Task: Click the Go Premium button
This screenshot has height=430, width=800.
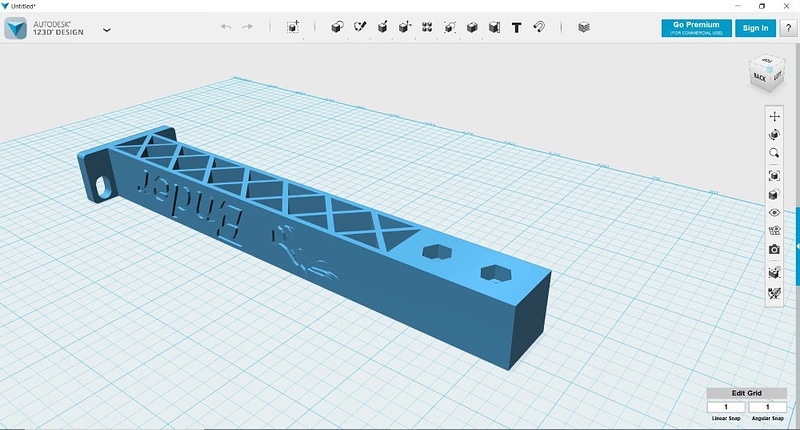Action: [x=696, y=28]
